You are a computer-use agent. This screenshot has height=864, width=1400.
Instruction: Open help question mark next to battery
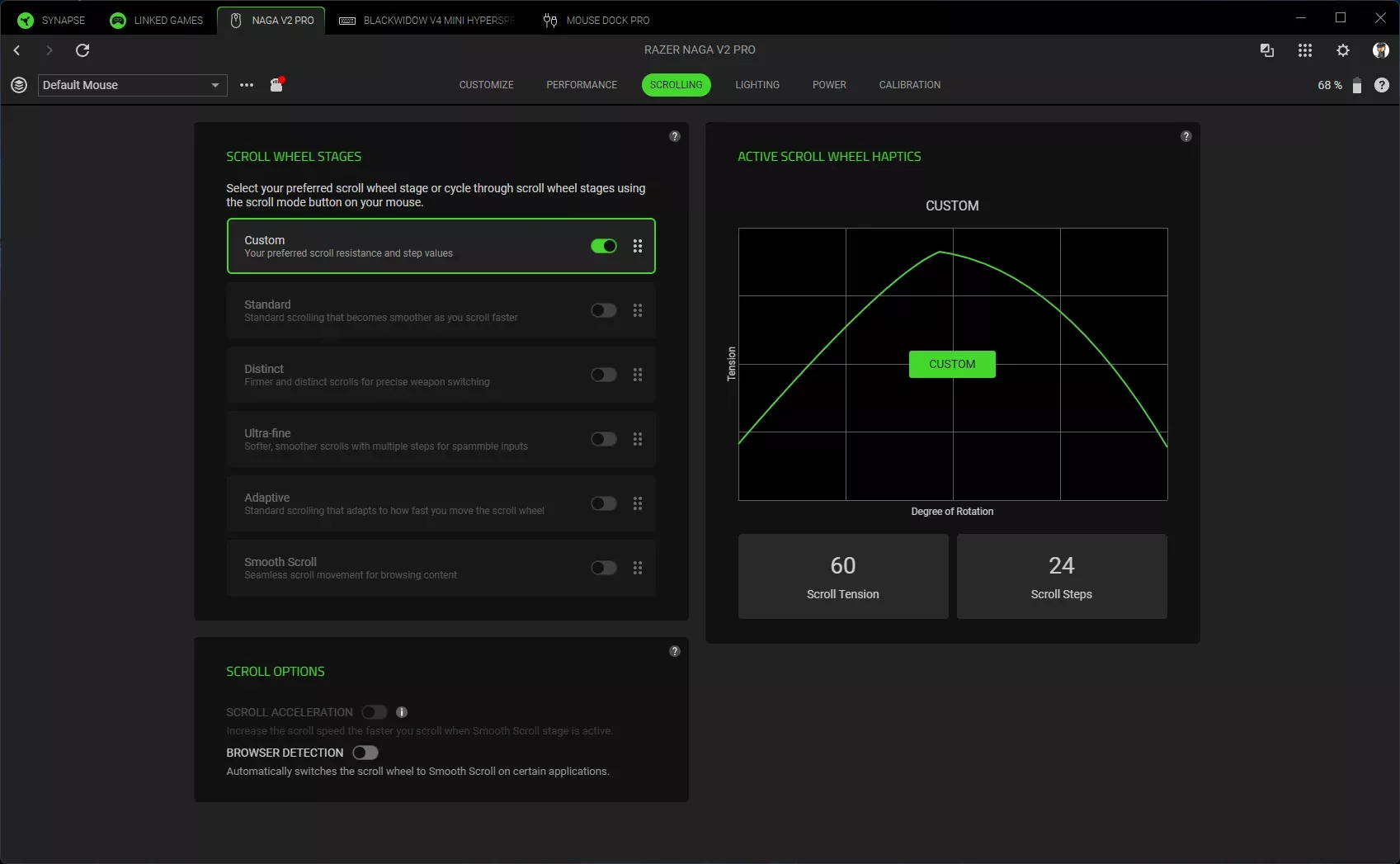1382,85
